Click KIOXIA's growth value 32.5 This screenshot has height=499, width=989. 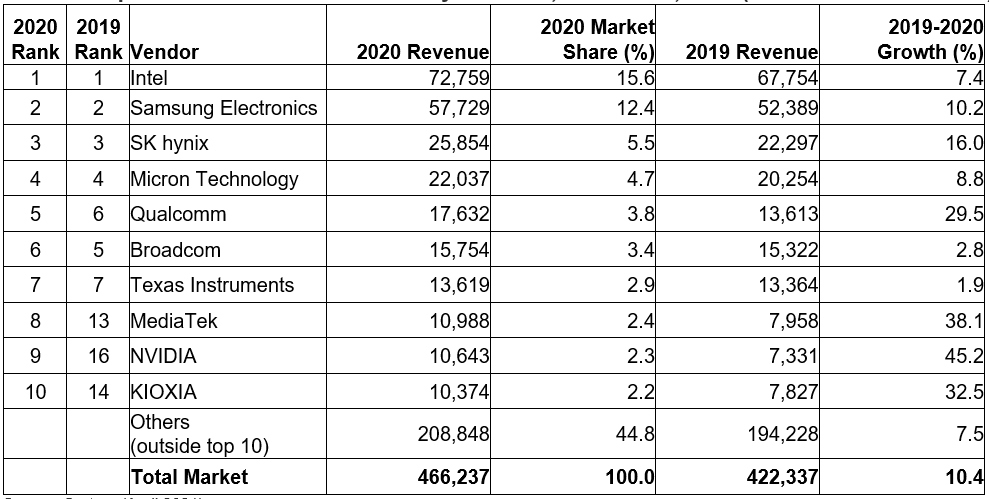(x=963, y=392)
